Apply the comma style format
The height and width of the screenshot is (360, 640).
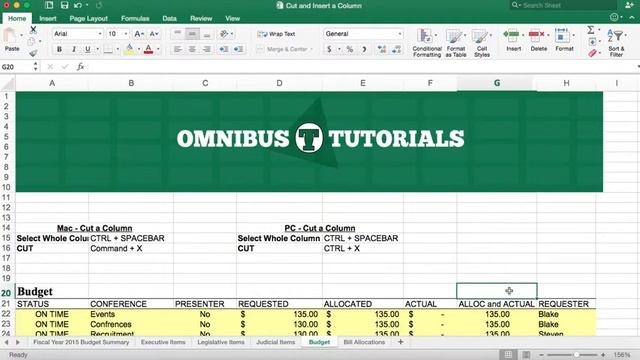click(364, 49)
